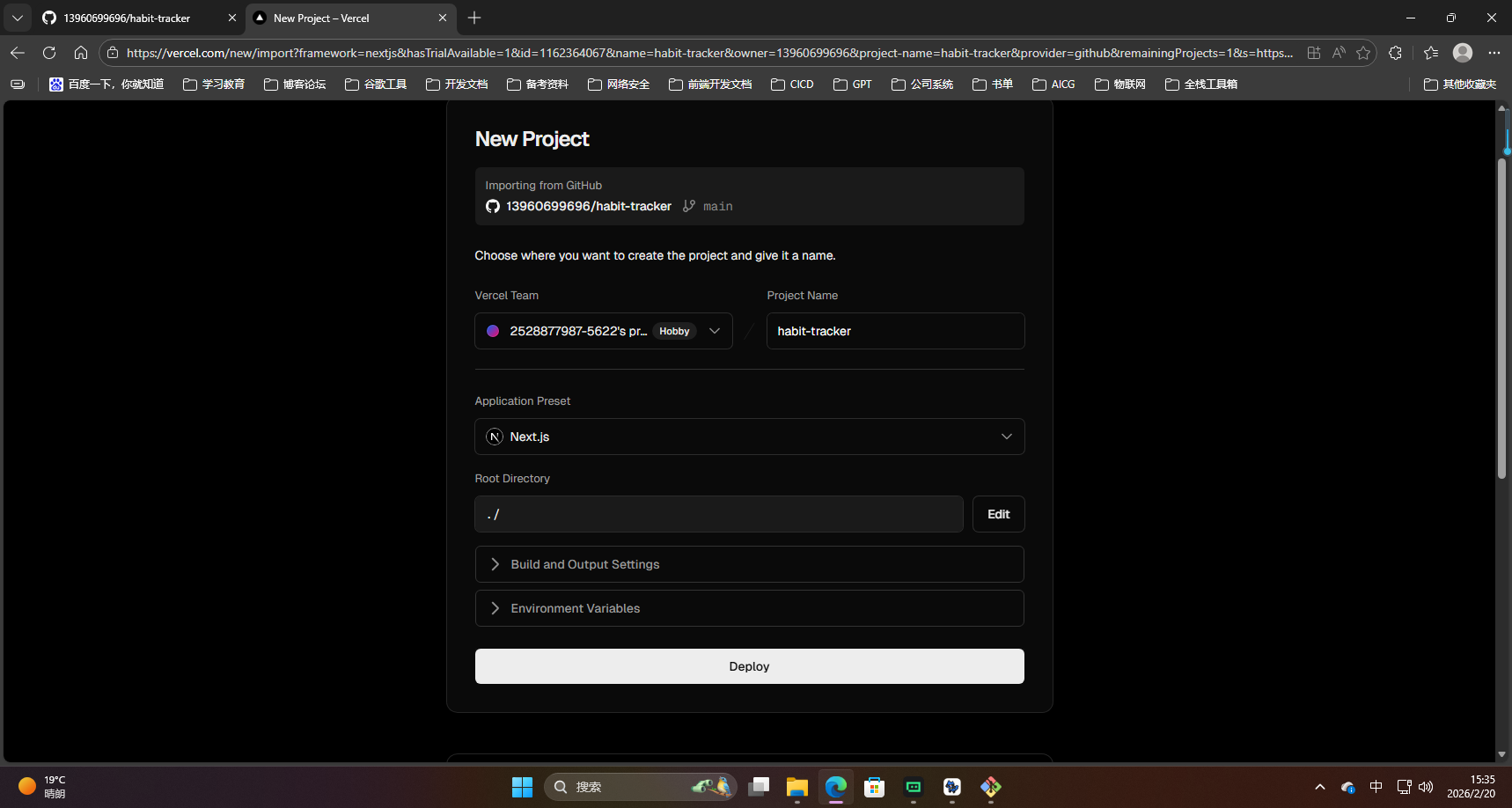Click the taskbar search box
Viewport: 1512px width, 808px height.
click(641, 787)
